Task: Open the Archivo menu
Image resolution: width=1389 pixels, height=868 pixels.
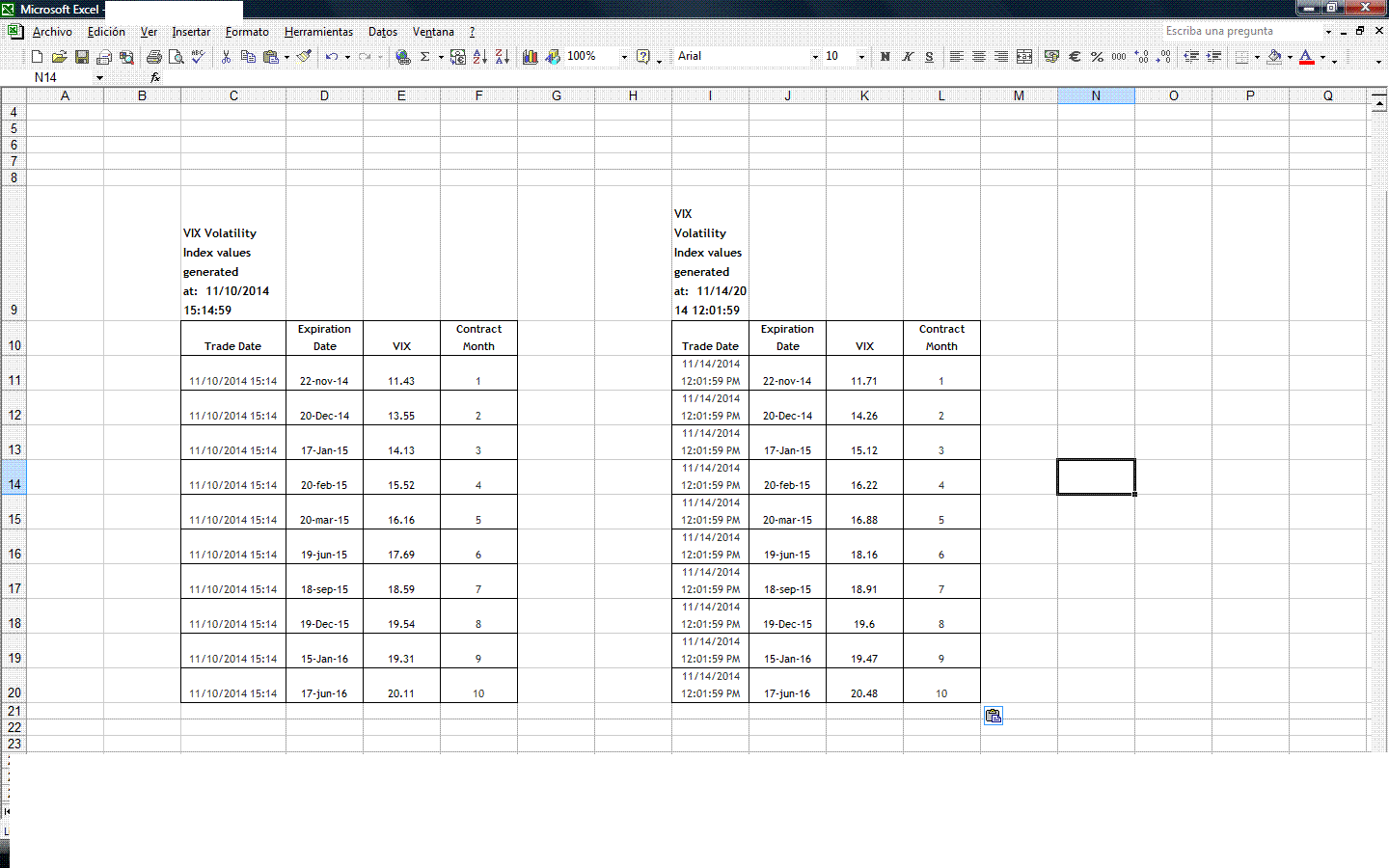Action: pyautogui.click(x=52, y=32)
